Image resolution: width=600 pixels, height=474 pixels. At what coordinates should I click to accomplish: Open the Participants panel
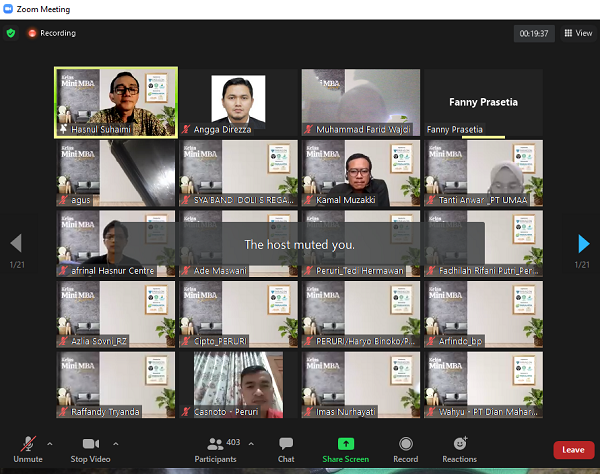click(215, 449)
